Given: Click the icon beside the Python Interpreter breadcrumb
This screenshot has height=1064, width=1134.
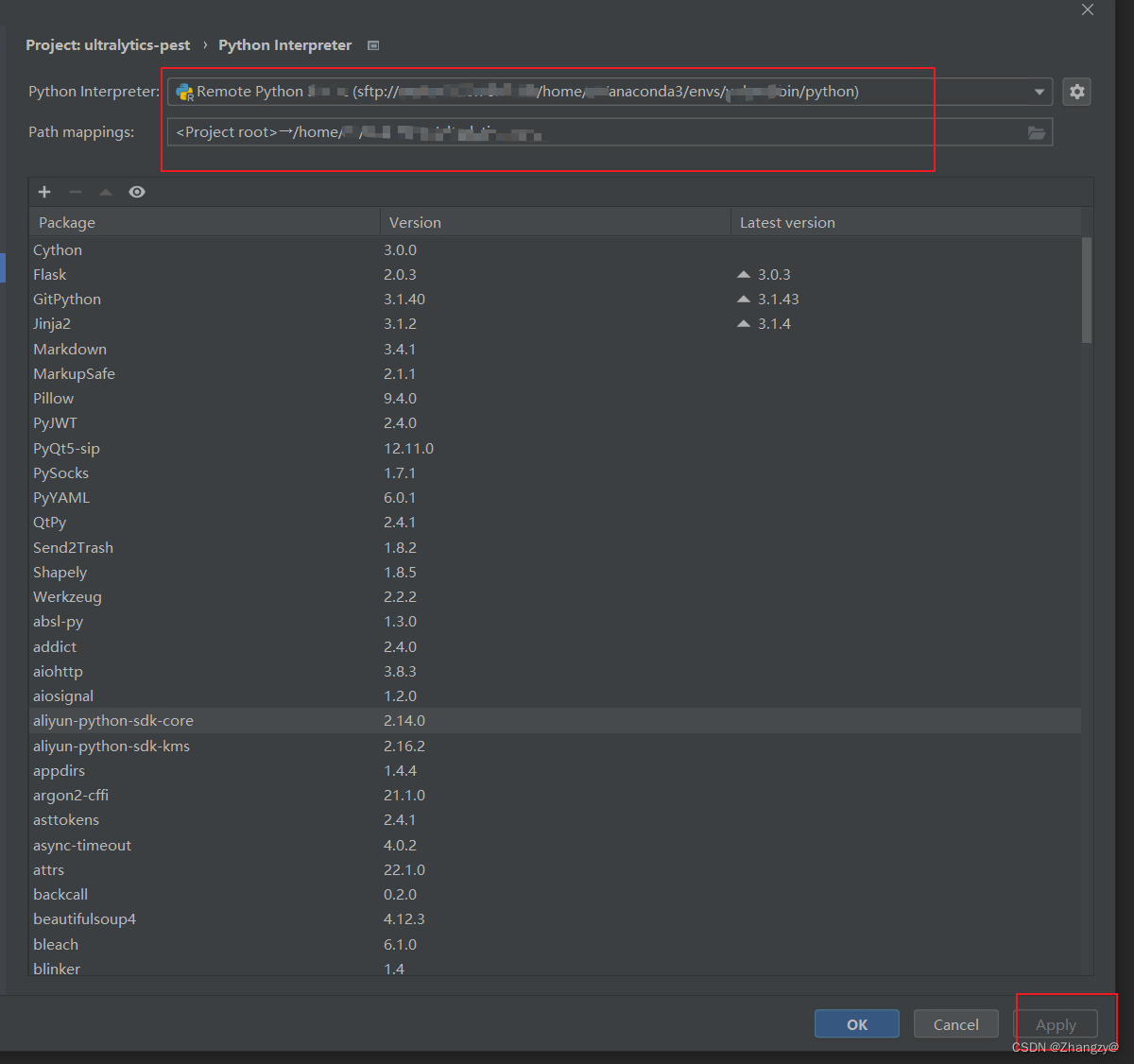Looking at the screenshot, I should coord(373,45).
